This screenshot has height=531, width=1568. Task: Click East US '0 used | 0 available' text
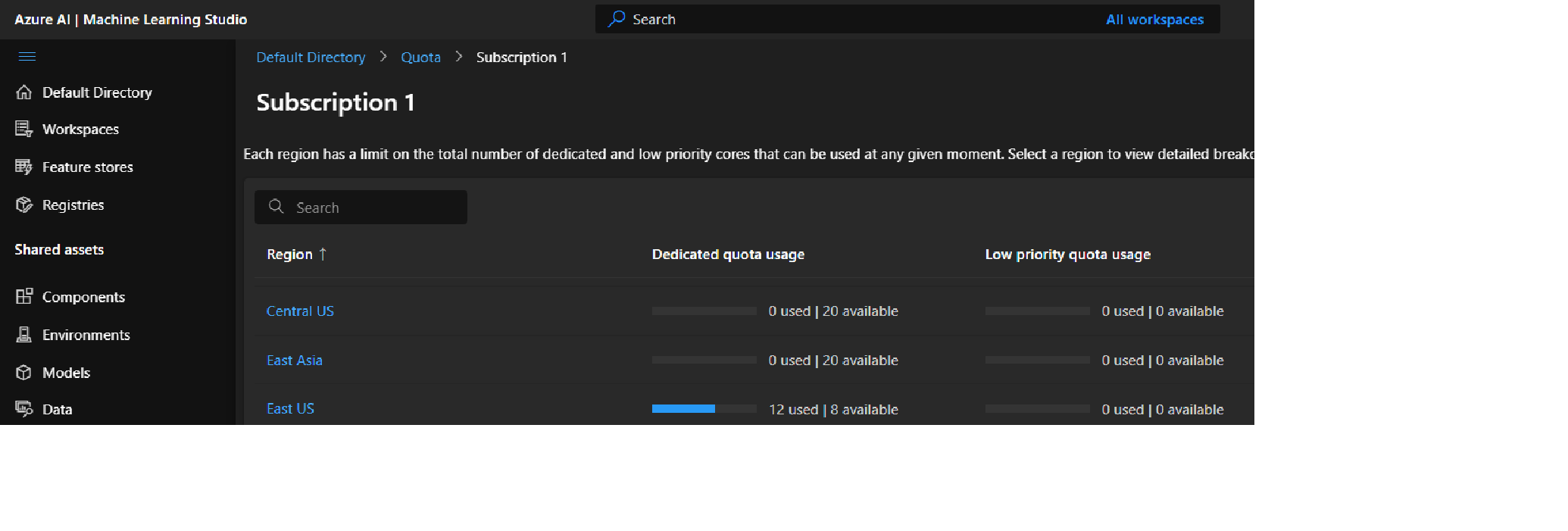tap(1163, 410)
